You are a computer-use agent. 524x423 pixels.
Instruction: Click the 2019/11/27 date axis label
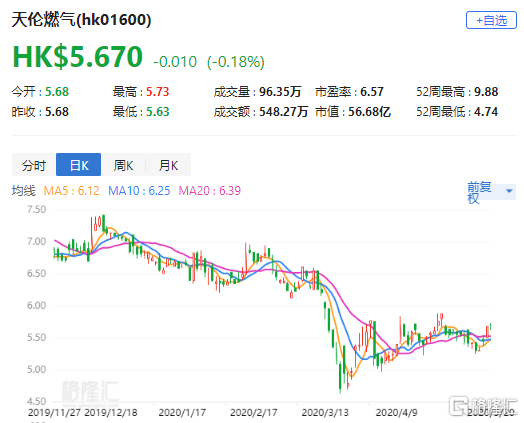tap(54, 412)
